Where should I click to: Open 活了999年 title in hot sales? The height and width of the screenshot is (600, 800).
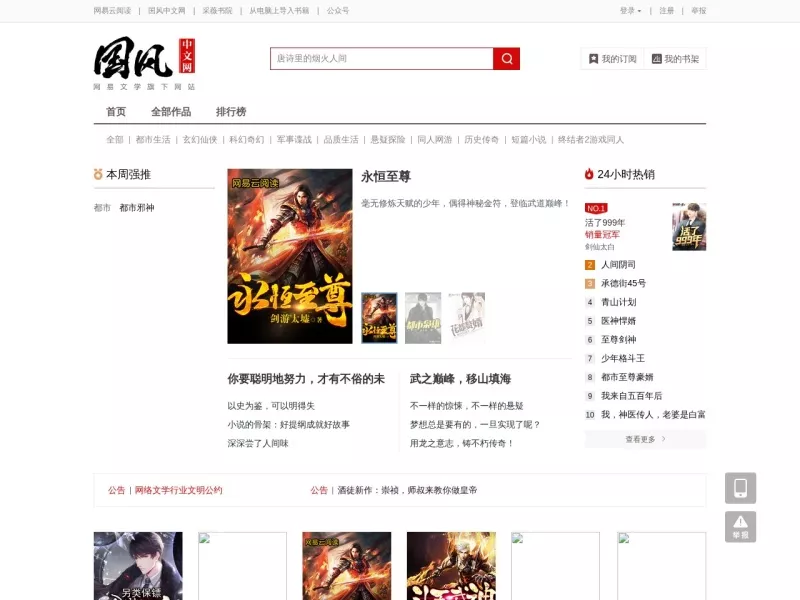605,222
